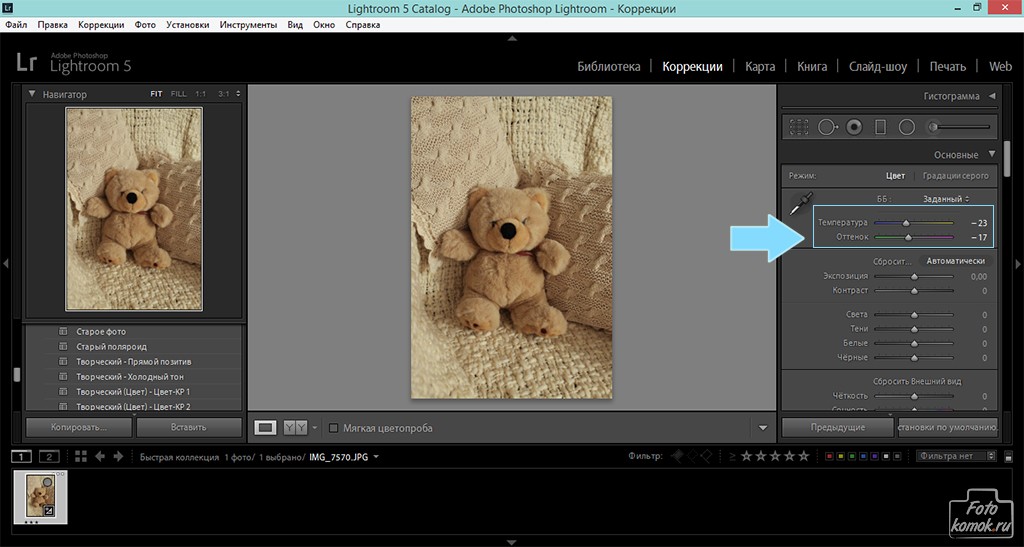Image resolution: width=1024 pixels, height=547 pixels.
Task: Toggle blue color label filter
Action: click(863, 456)
